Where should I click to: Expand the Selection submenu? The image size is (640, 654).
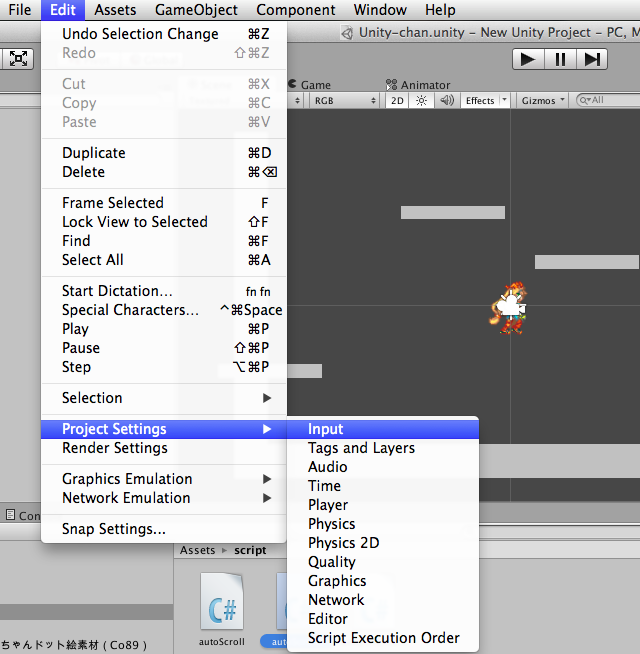point(164,398)
